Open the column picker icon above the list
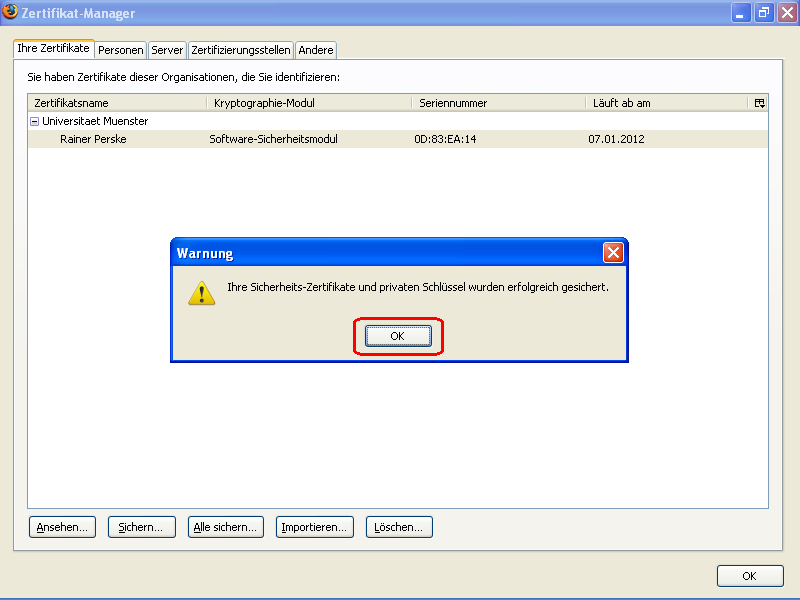800x600 pixels. click(x=758, y=102)
